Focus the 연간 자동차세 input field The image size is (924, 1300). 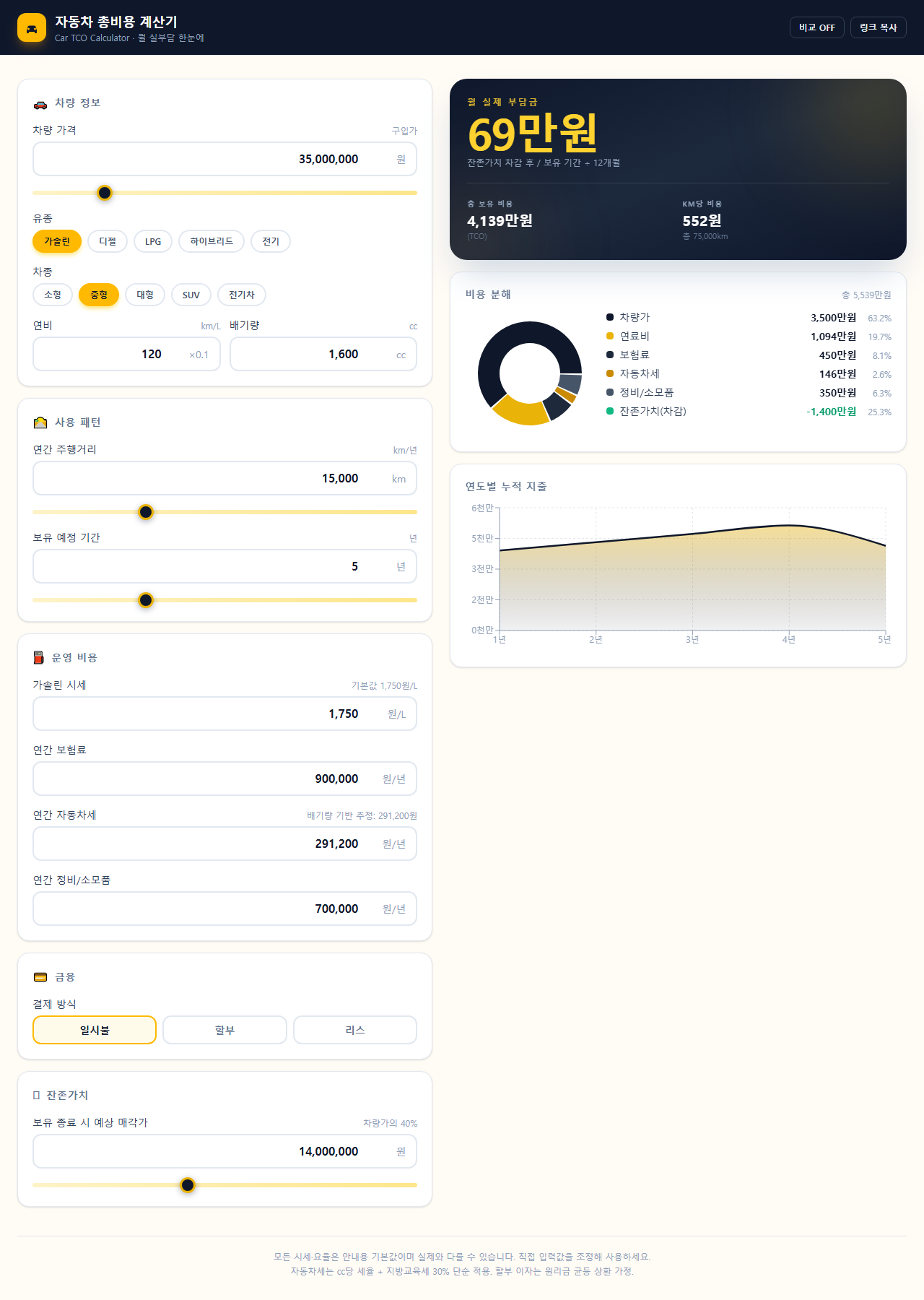coord(225,844)
